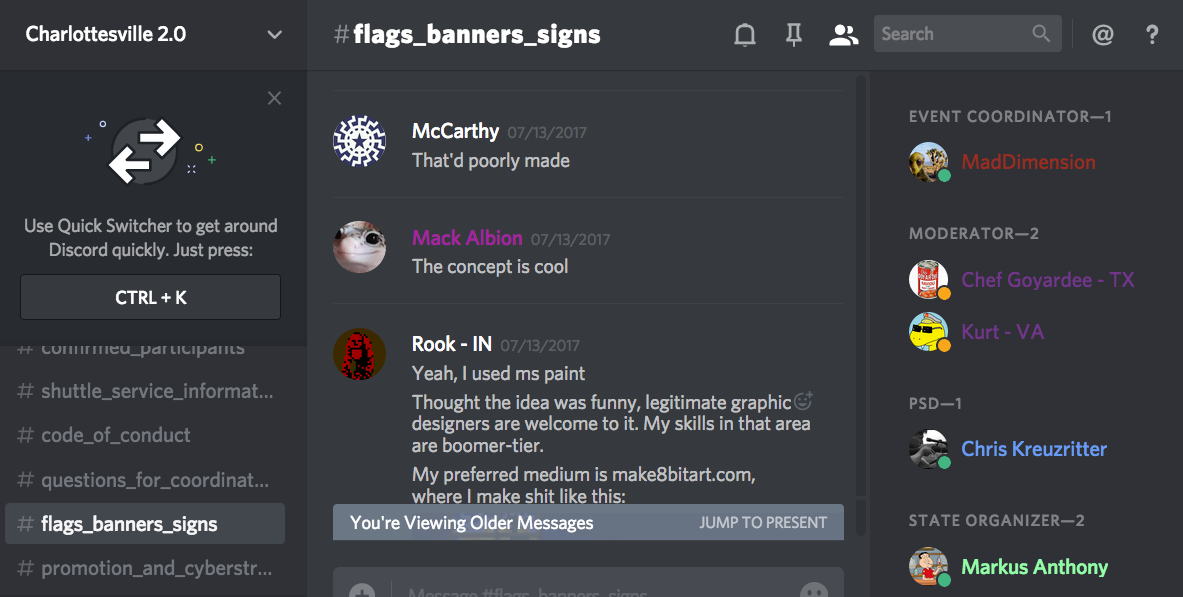Open help question mark icon
1183x597 pixels.
[1151, 35]
